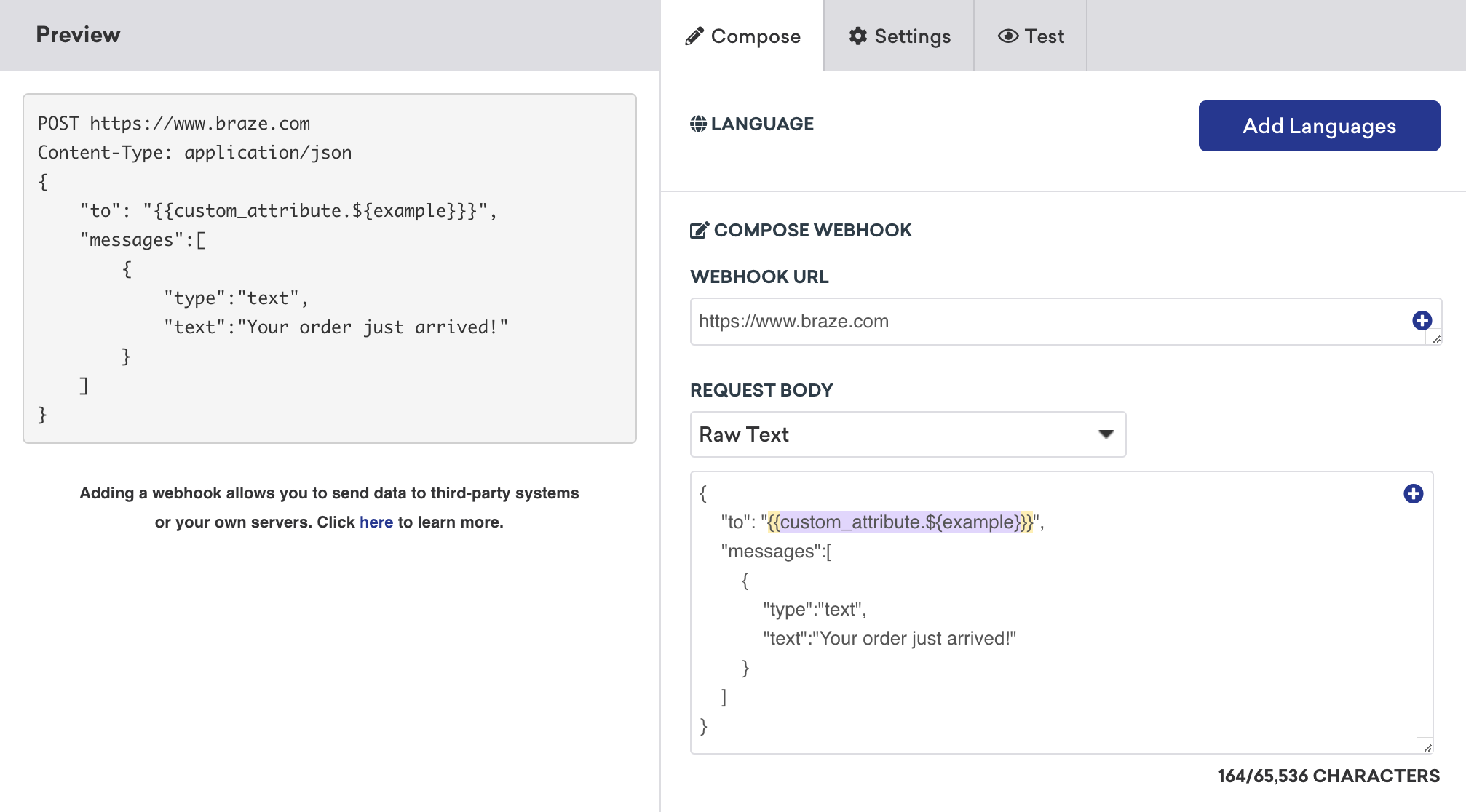Click the resize handle of Webhook URL field
The image size is (1466, 812).
pos(1435,338)
